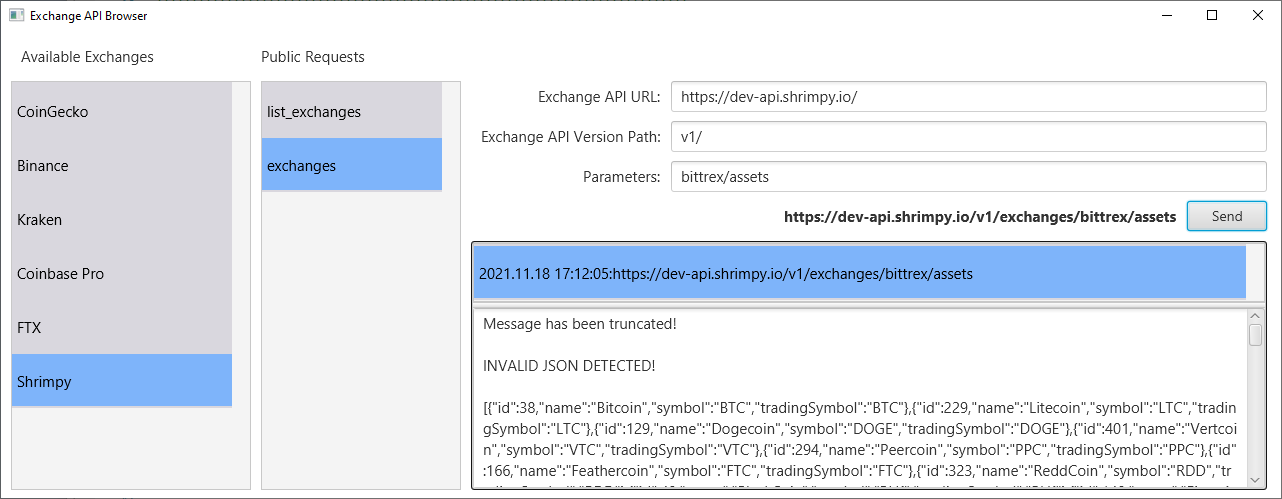Click the Exchange API URL field

coord(968,97)
